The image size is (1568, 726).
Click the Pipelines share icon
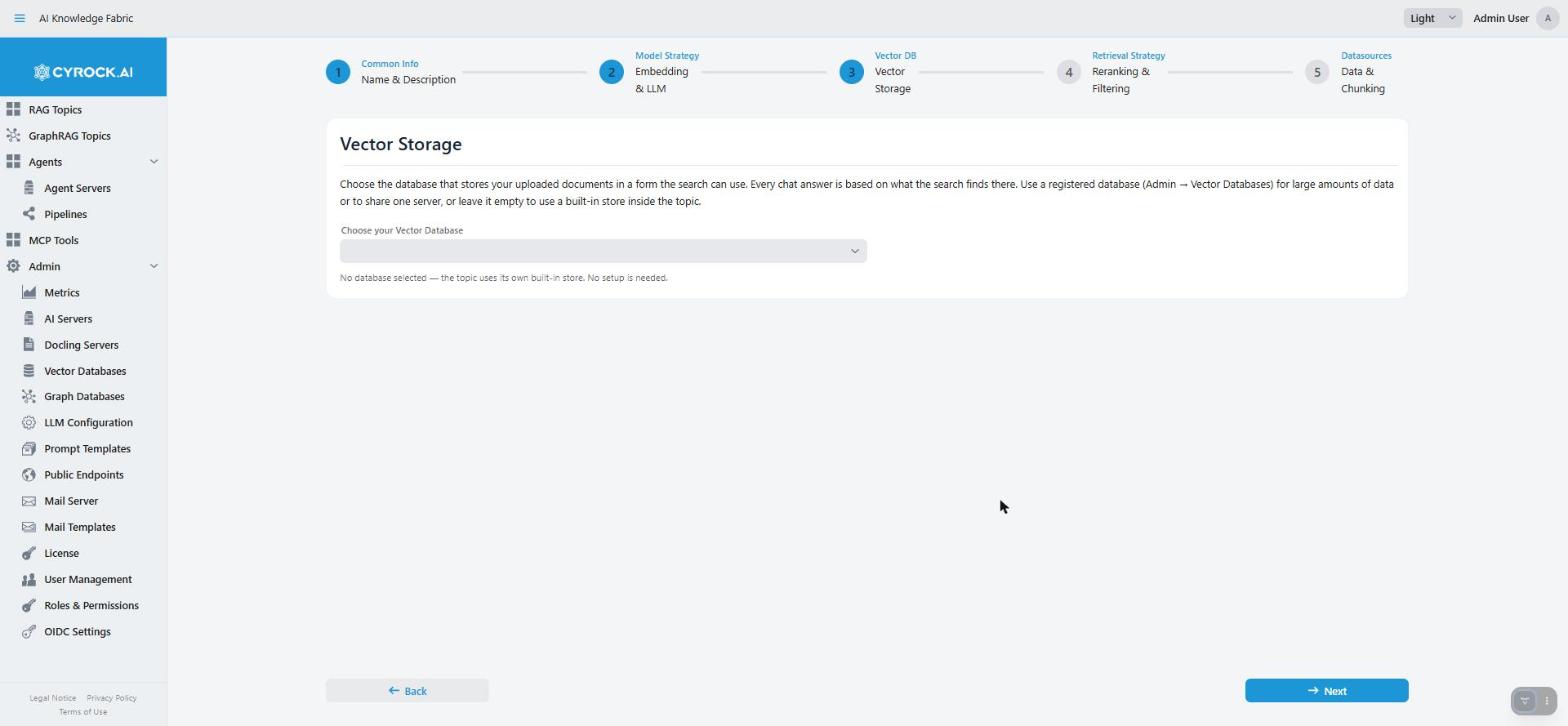click(x=29, y=214)
